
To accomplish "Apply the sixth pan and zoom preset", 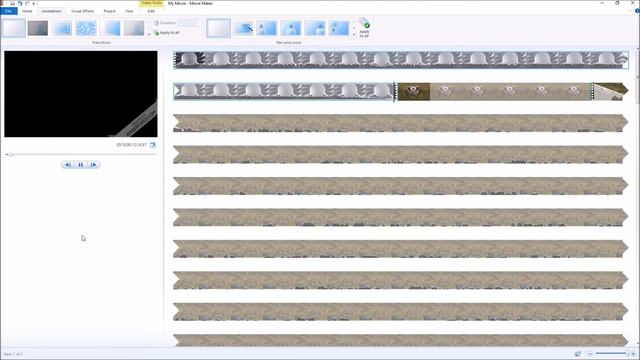I will 339,29.
